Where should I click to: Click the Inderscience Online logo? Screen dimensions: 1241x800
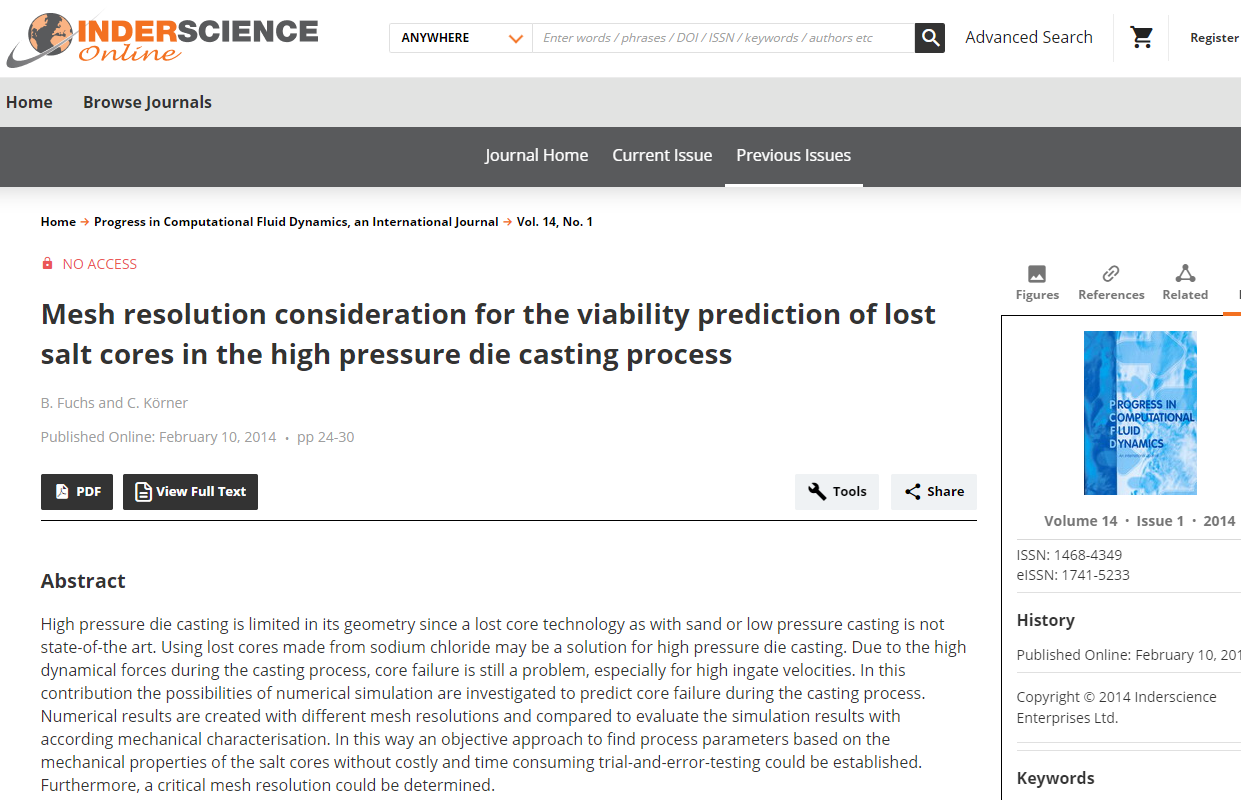[x=162, y=38]
